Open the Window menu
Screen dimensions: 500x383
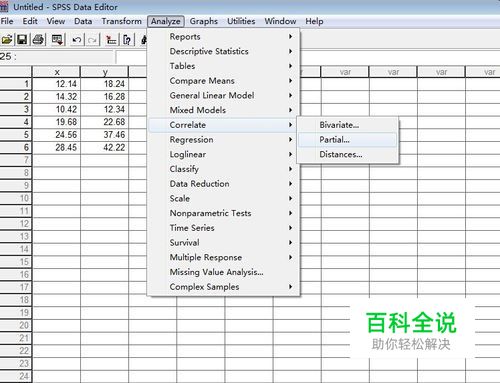point(280,21)
